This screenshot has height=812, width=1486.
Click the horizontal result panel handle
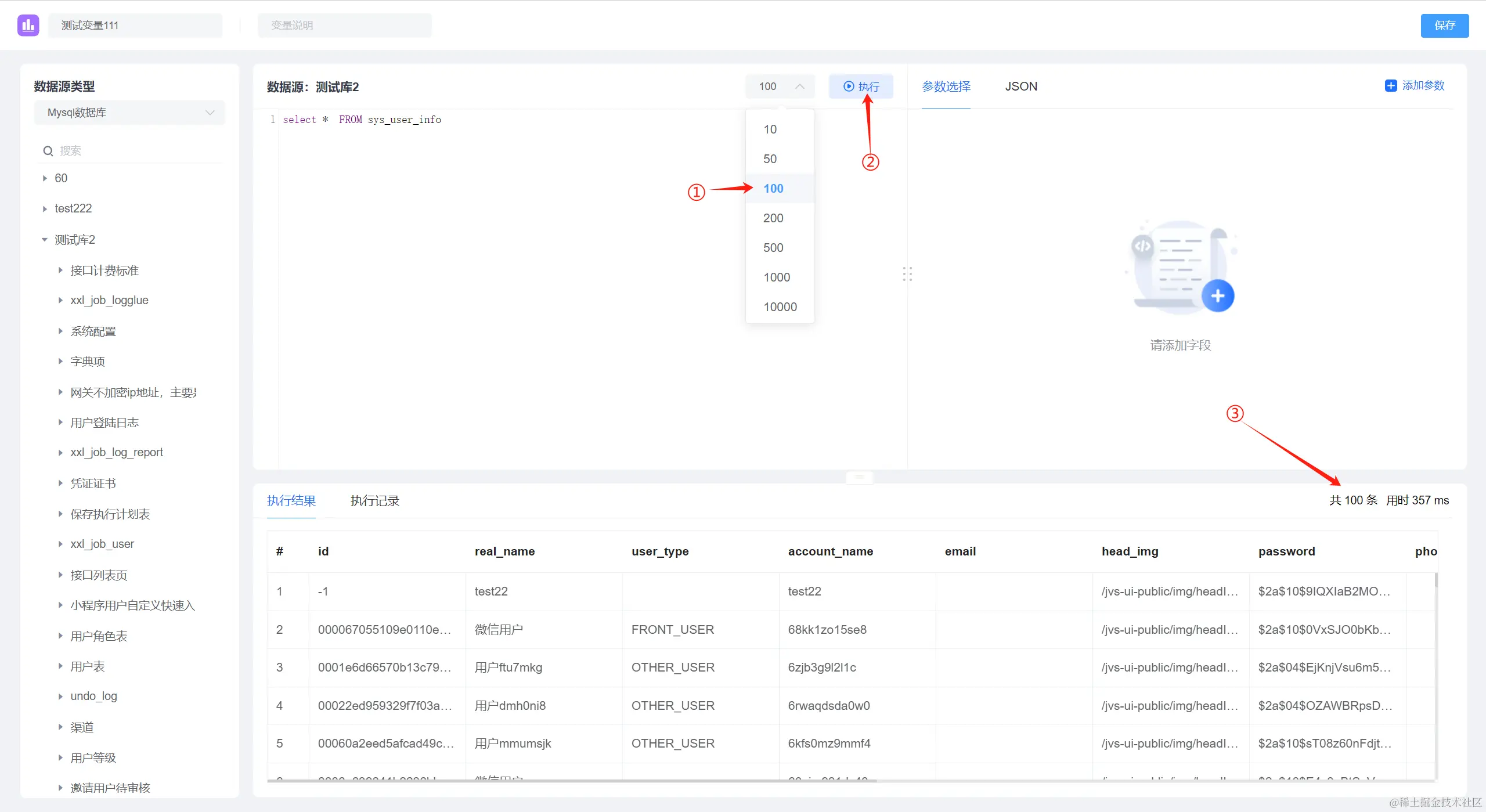pos(859,477)
